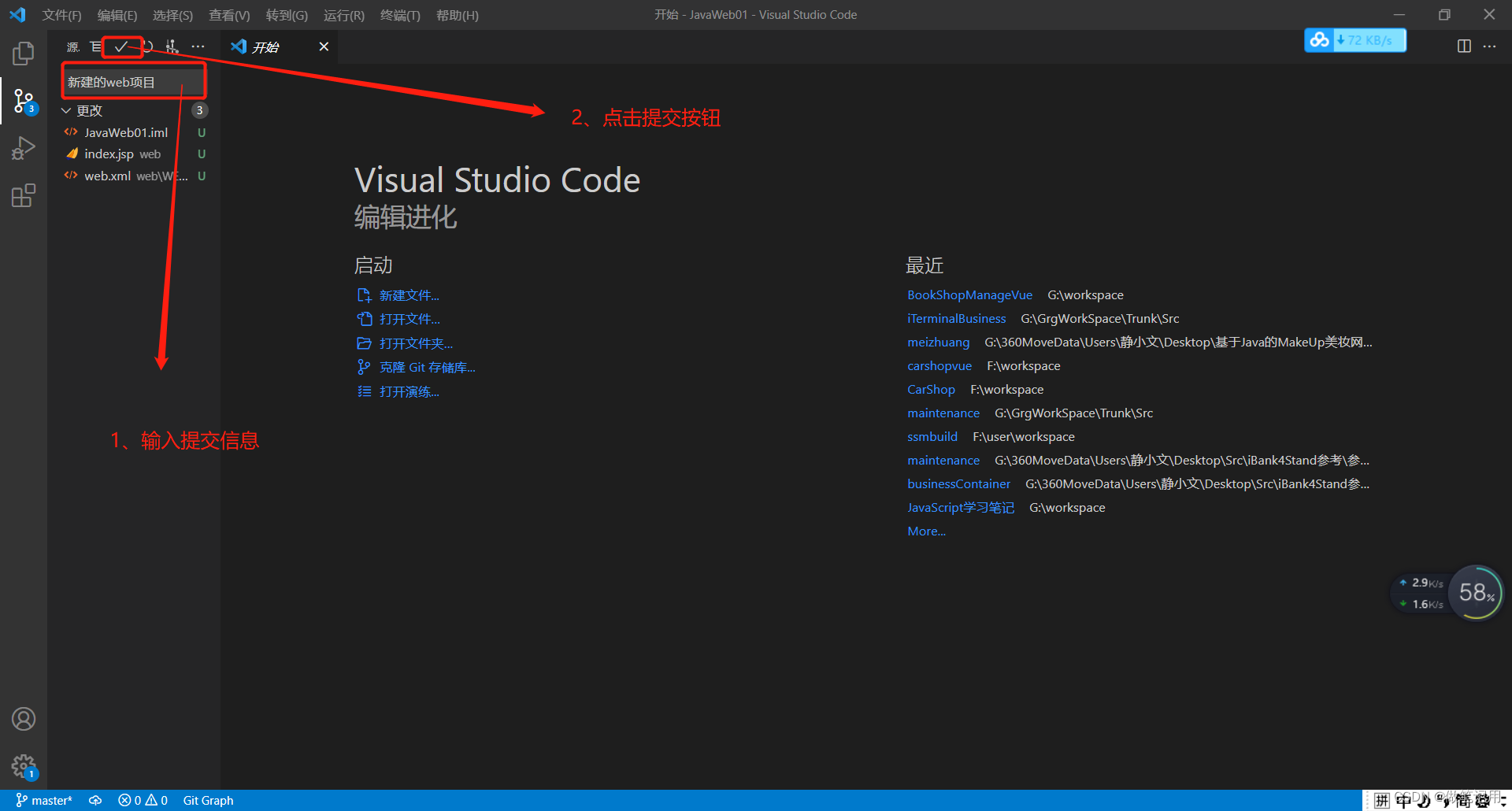Open the 运行(R) menu
1512x811 pixels.
coord(344,15)
